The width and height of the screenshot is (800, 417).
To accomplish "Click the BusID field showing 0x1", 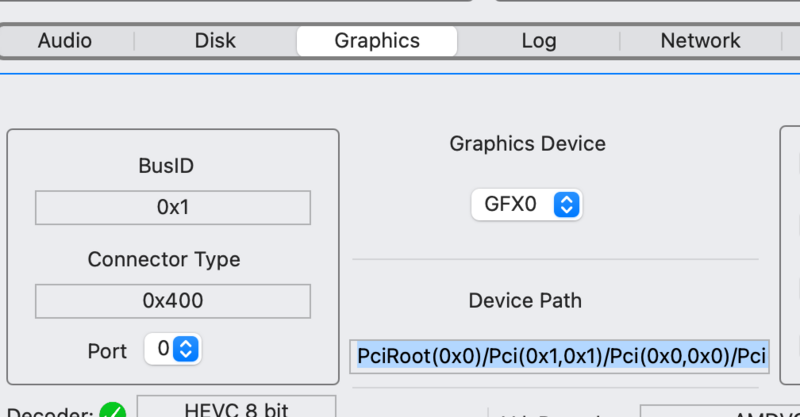I will [173, 208].
